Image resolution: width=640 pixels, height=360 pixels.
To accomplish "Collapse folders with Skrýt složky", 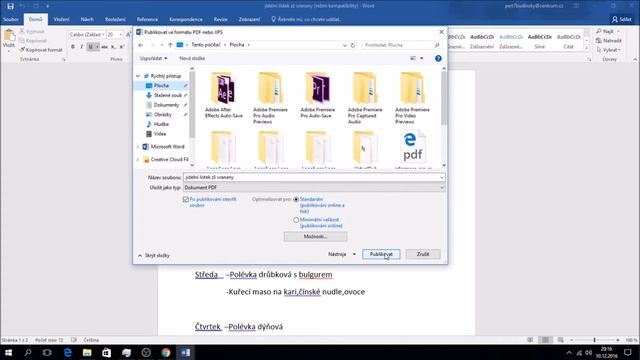I will tap(154, 256).
